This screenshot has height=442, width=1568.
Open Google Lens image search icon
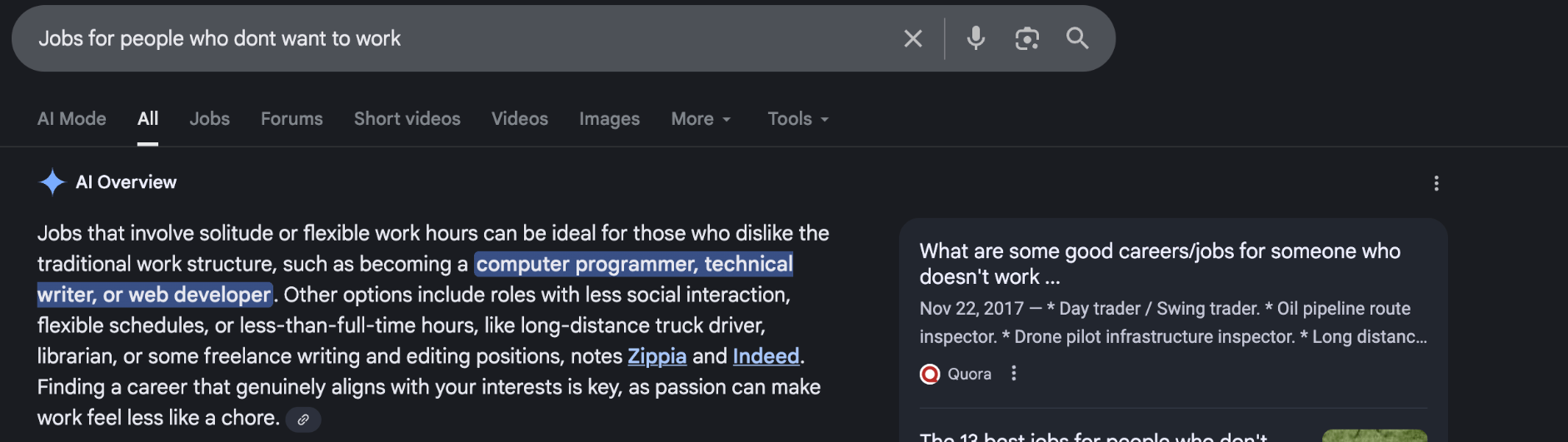point(1027,38)
